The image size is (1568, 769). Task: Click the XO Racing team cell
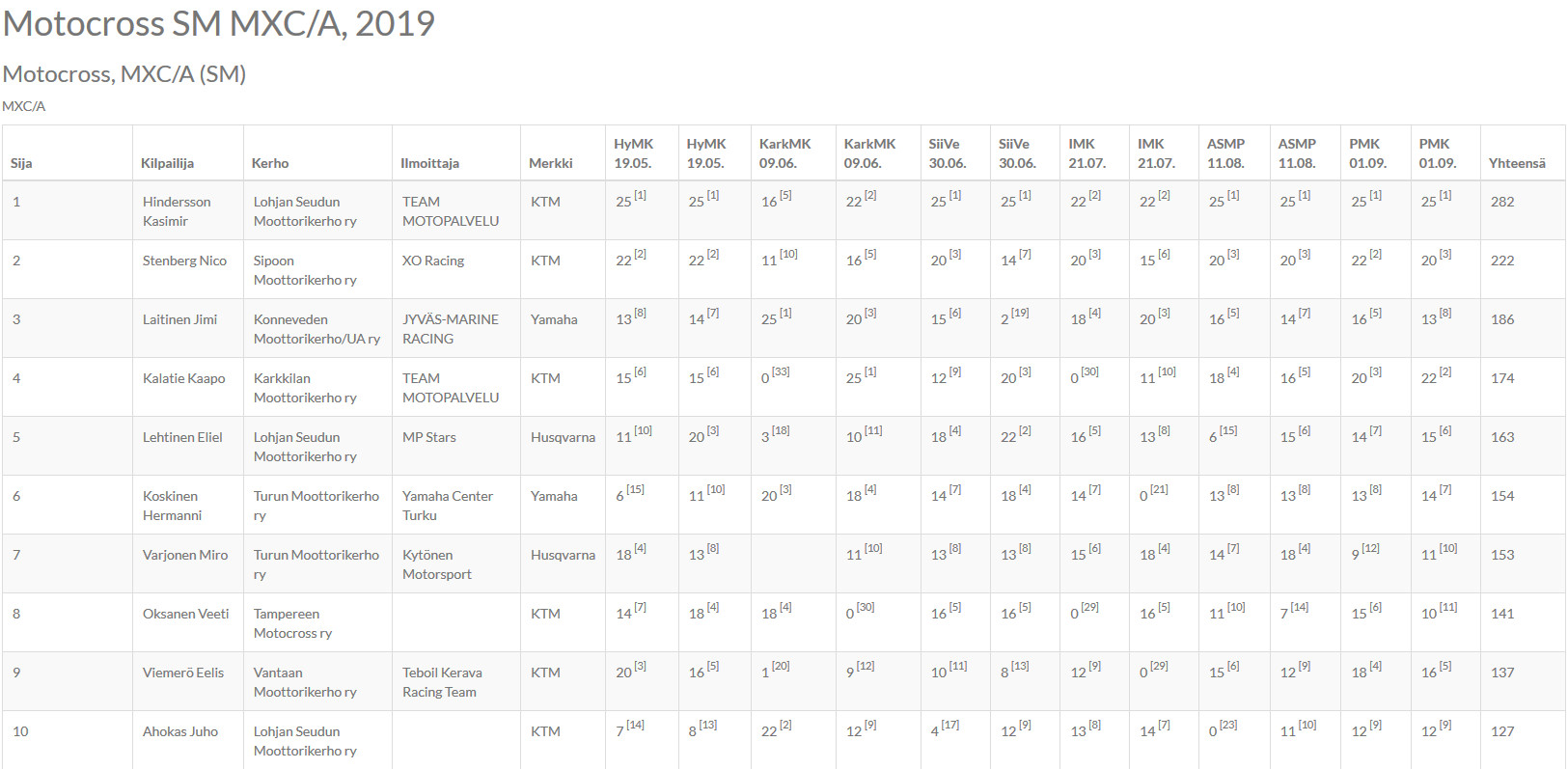click(433, 261)
